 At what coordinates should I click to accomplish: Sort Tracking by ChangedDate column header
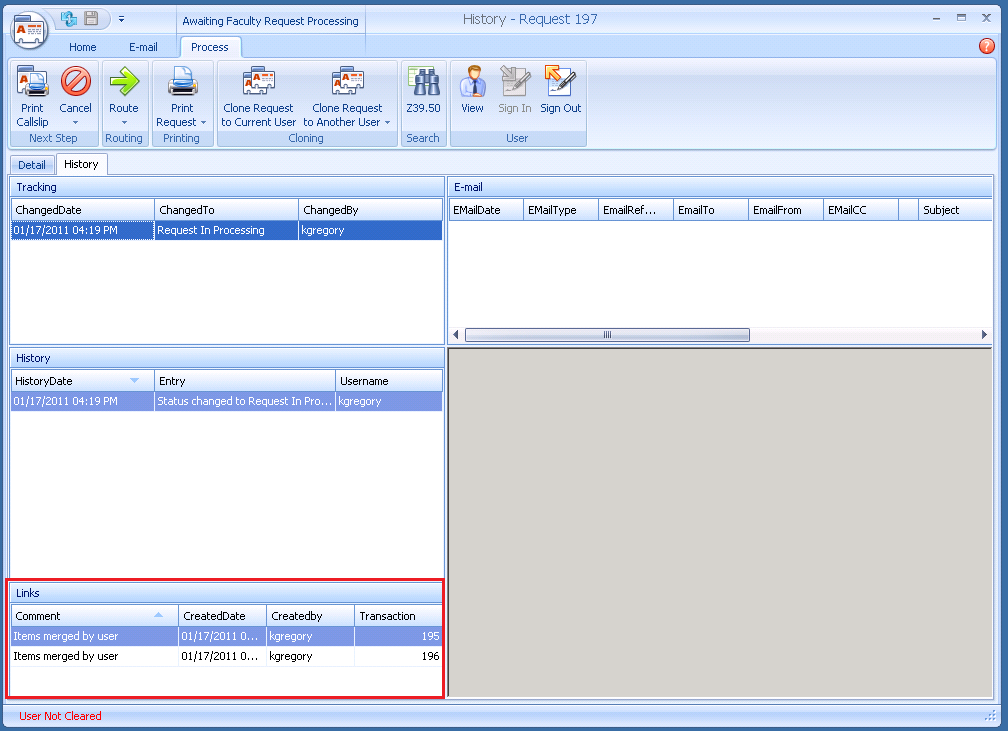[80, 209]
